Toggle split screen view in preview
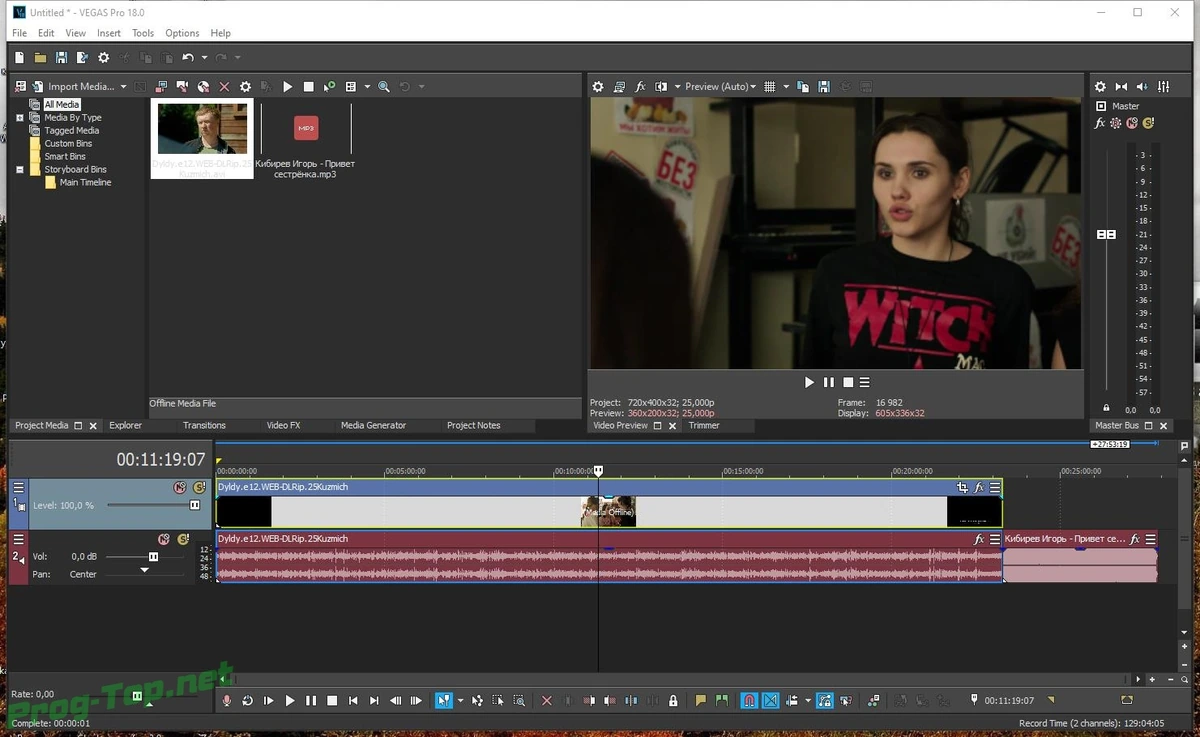The image size is (1200, 737). point(661,87)
